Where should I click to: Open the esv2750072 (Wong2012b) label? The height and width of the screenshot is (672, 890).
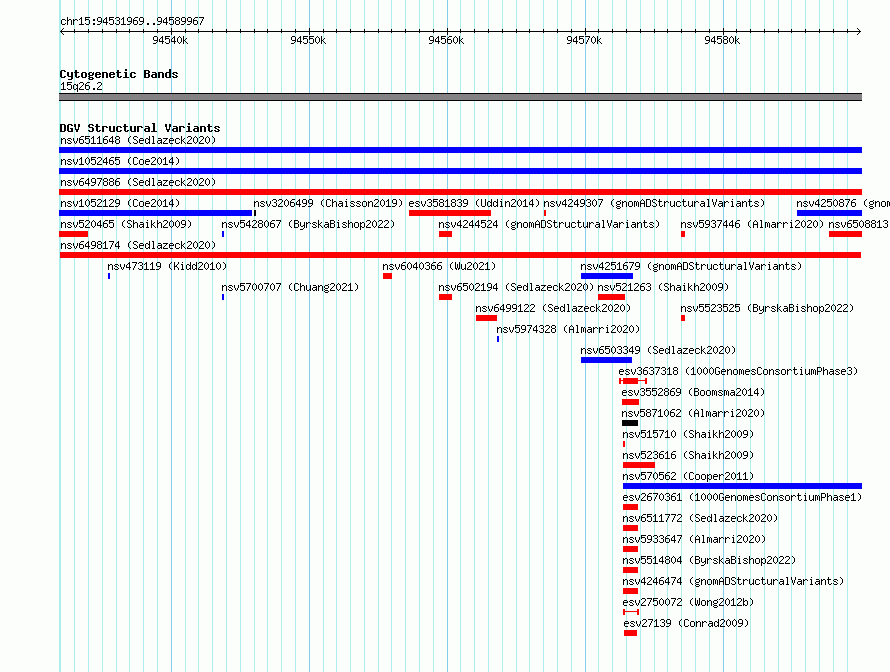[x=688, y=602]
